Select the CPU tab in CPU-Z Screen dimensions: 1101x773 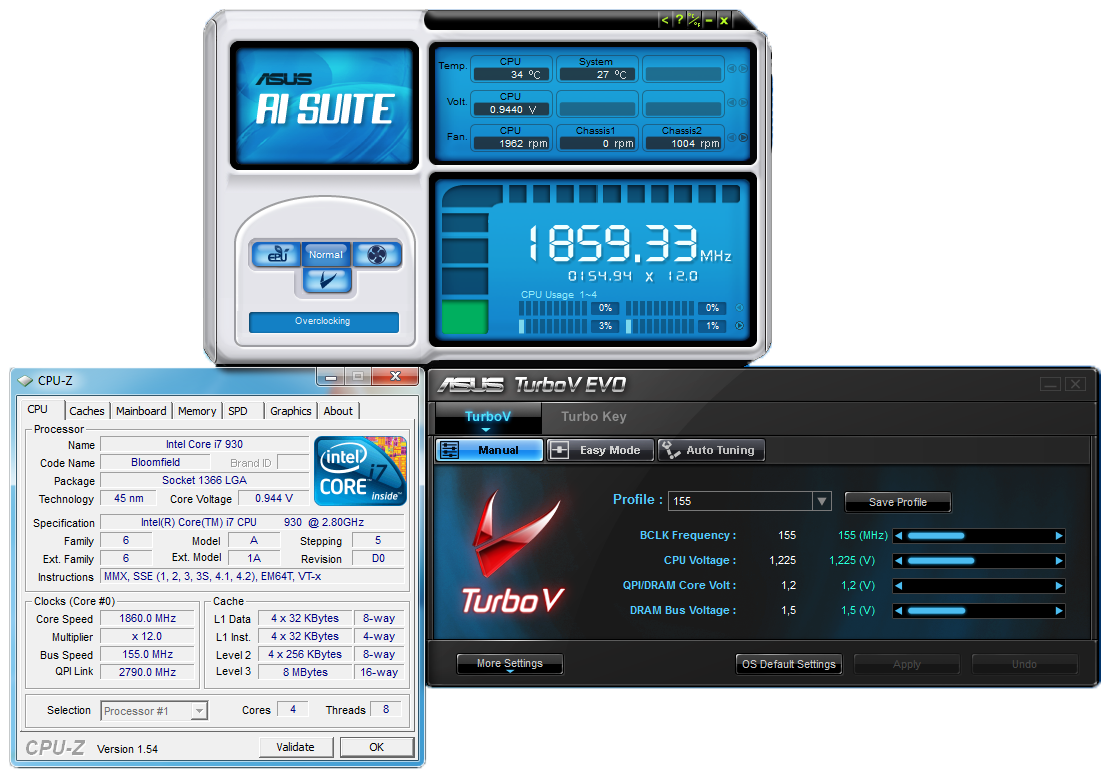pos(38,409)
